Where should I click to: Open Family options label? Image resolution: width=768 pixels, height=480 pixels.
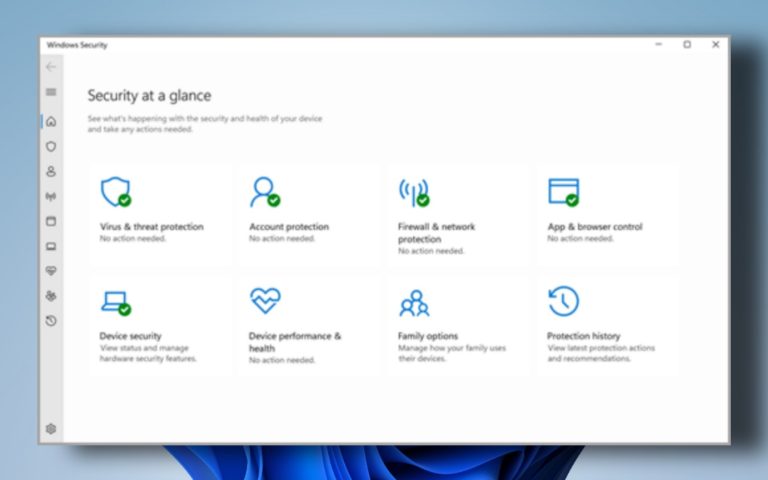coord(428,336)
